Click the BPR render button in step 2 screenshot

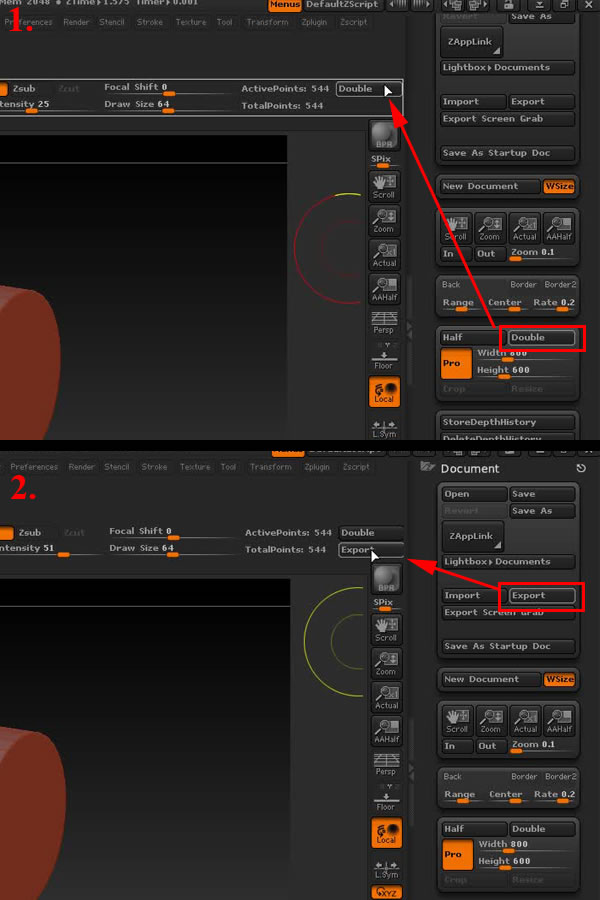pyautogui.click(x=386, y=579)
